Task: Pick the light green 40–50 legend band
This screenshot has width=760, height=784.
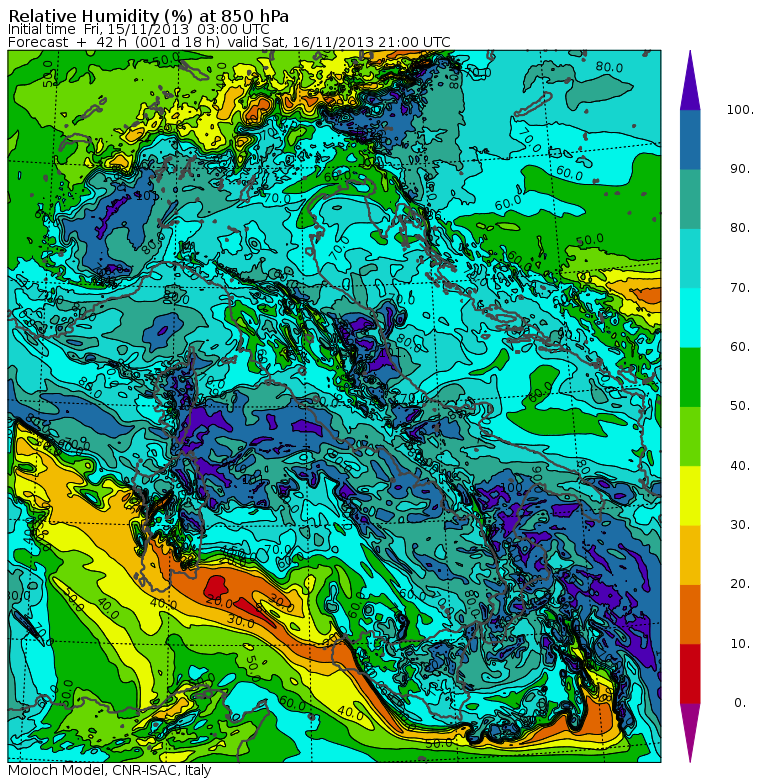Action: pos(690,436)
